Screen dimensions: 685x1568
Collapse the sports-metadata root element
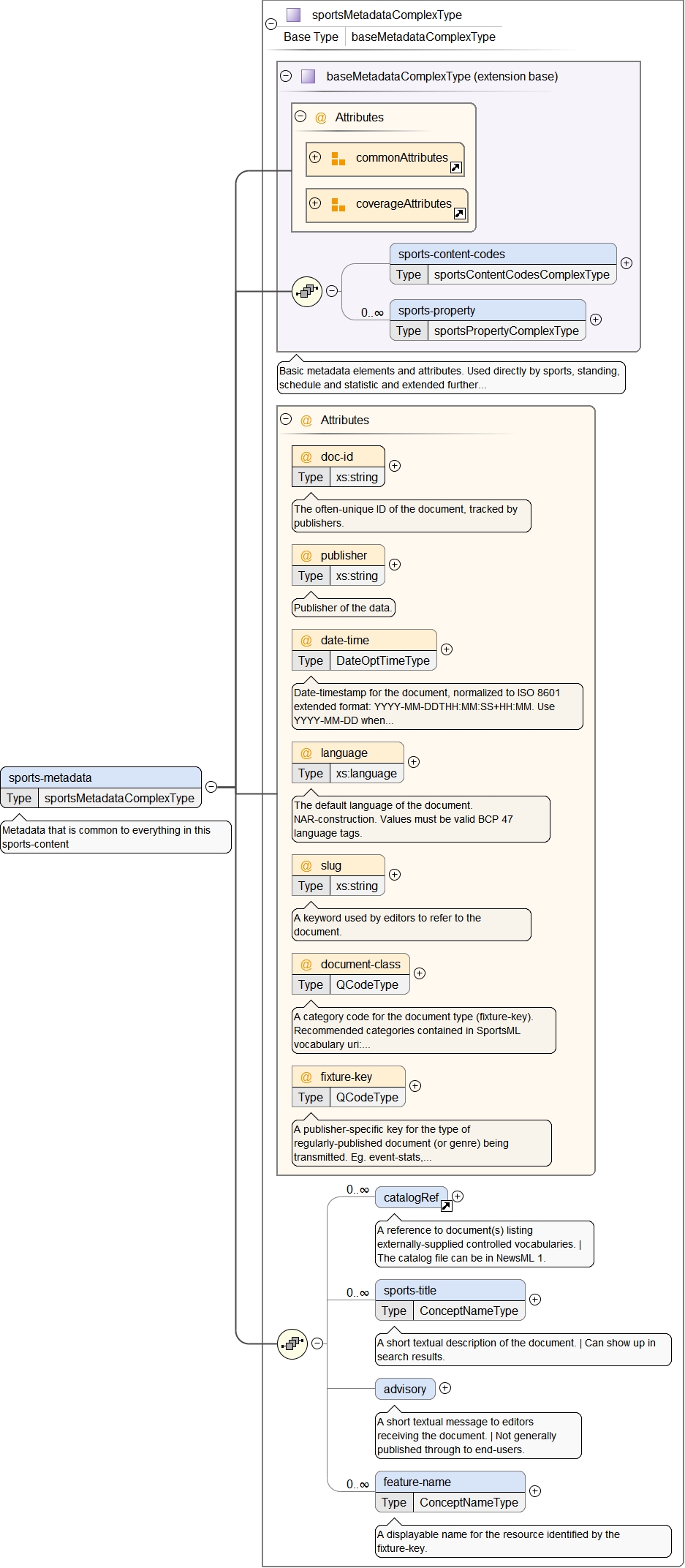[x=211, y=787]
